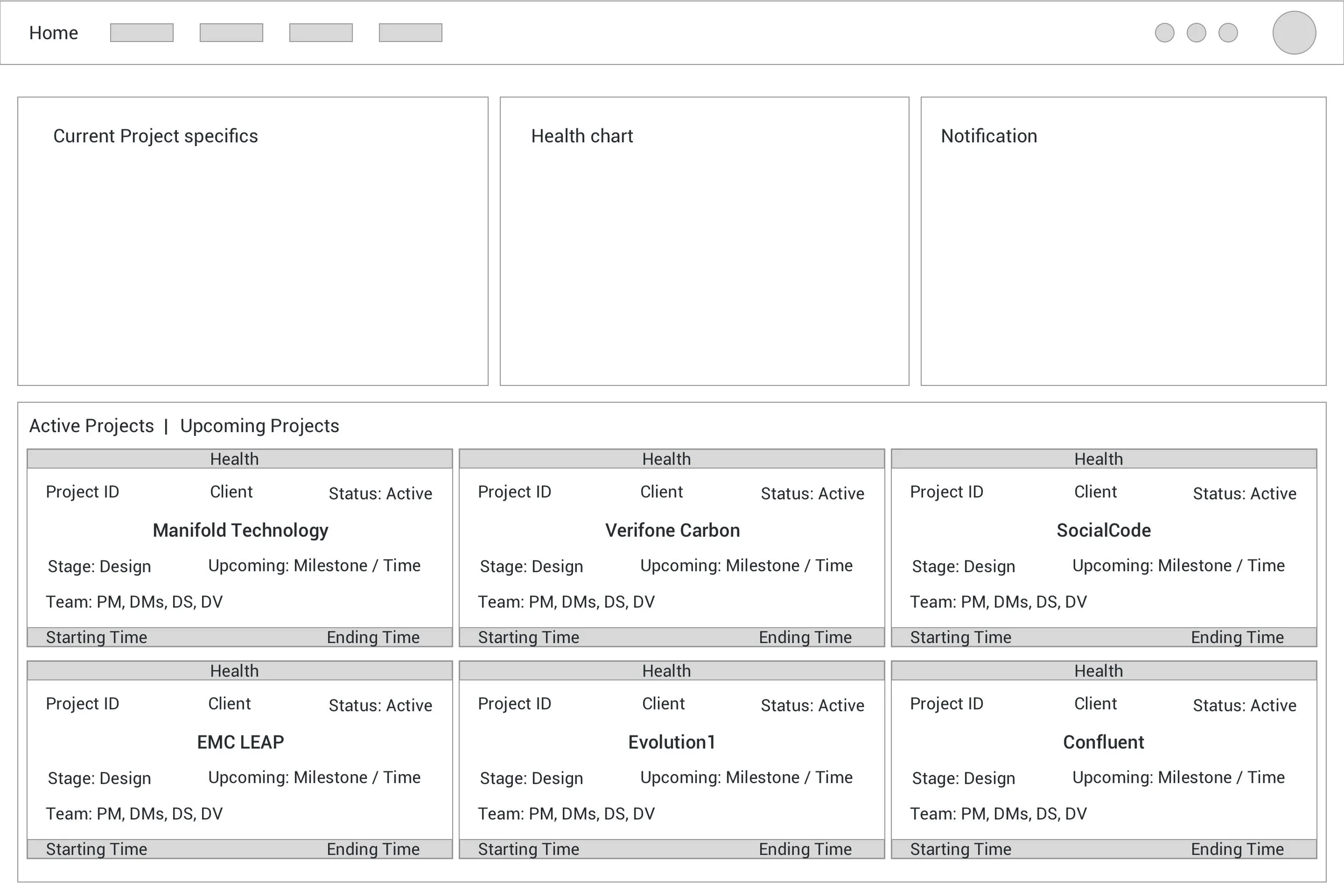1344x896 pixels.
Task: Click the first small circle icon in header
Action: pyautogui.click(x=1164, y=33)
